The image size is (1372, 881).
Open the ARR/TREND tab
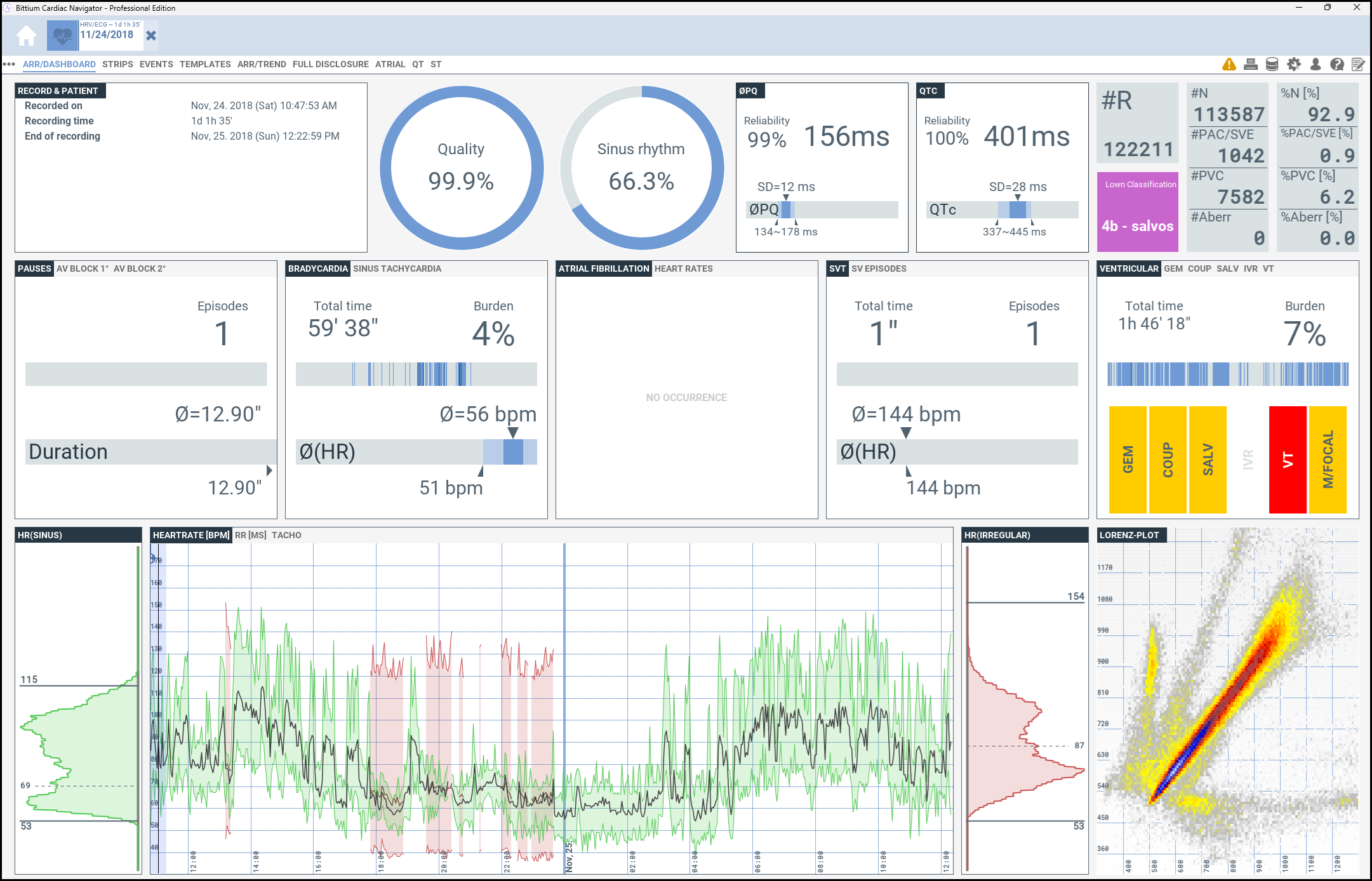[x=262, y=64]
